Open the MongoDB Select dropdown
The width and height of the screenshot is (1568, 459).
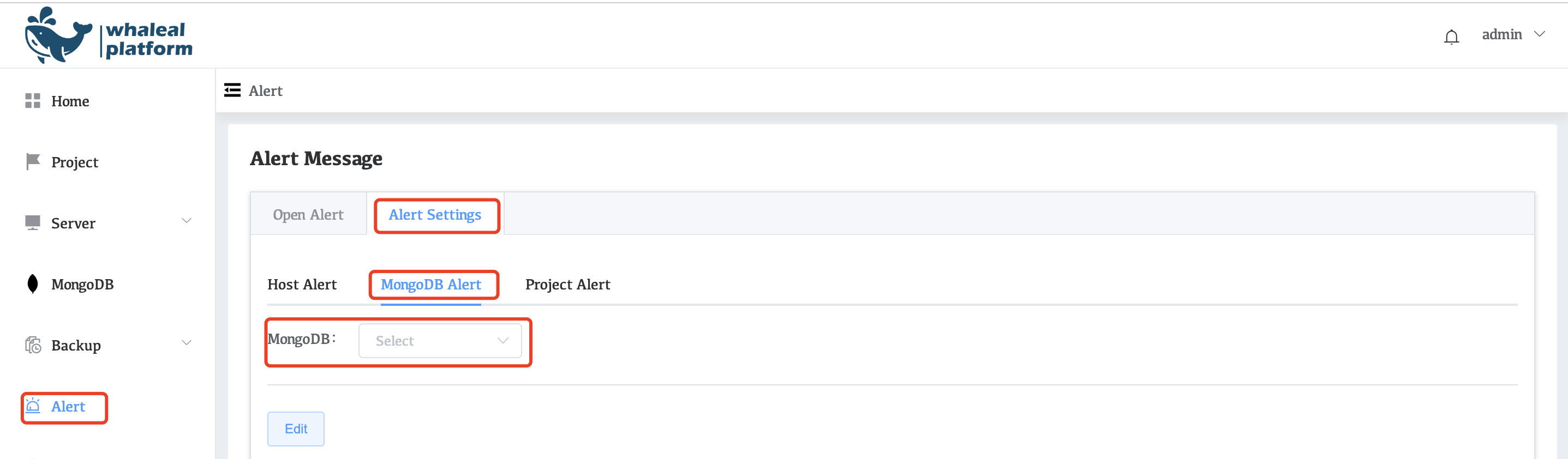coord(440,341)
